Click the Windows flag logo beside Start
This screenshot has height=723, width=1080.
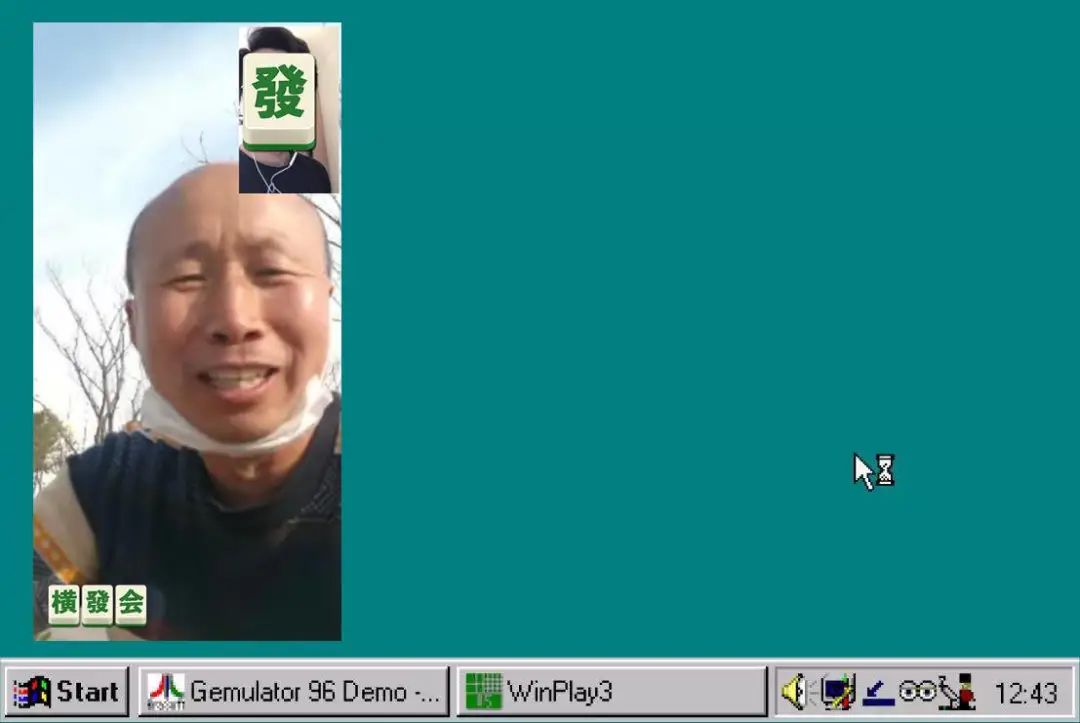tap(32, 692)
